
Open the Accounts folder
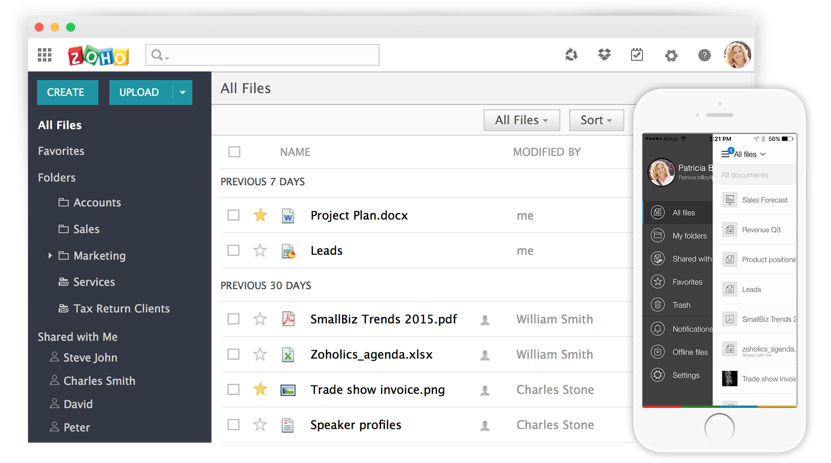(90, 202)
